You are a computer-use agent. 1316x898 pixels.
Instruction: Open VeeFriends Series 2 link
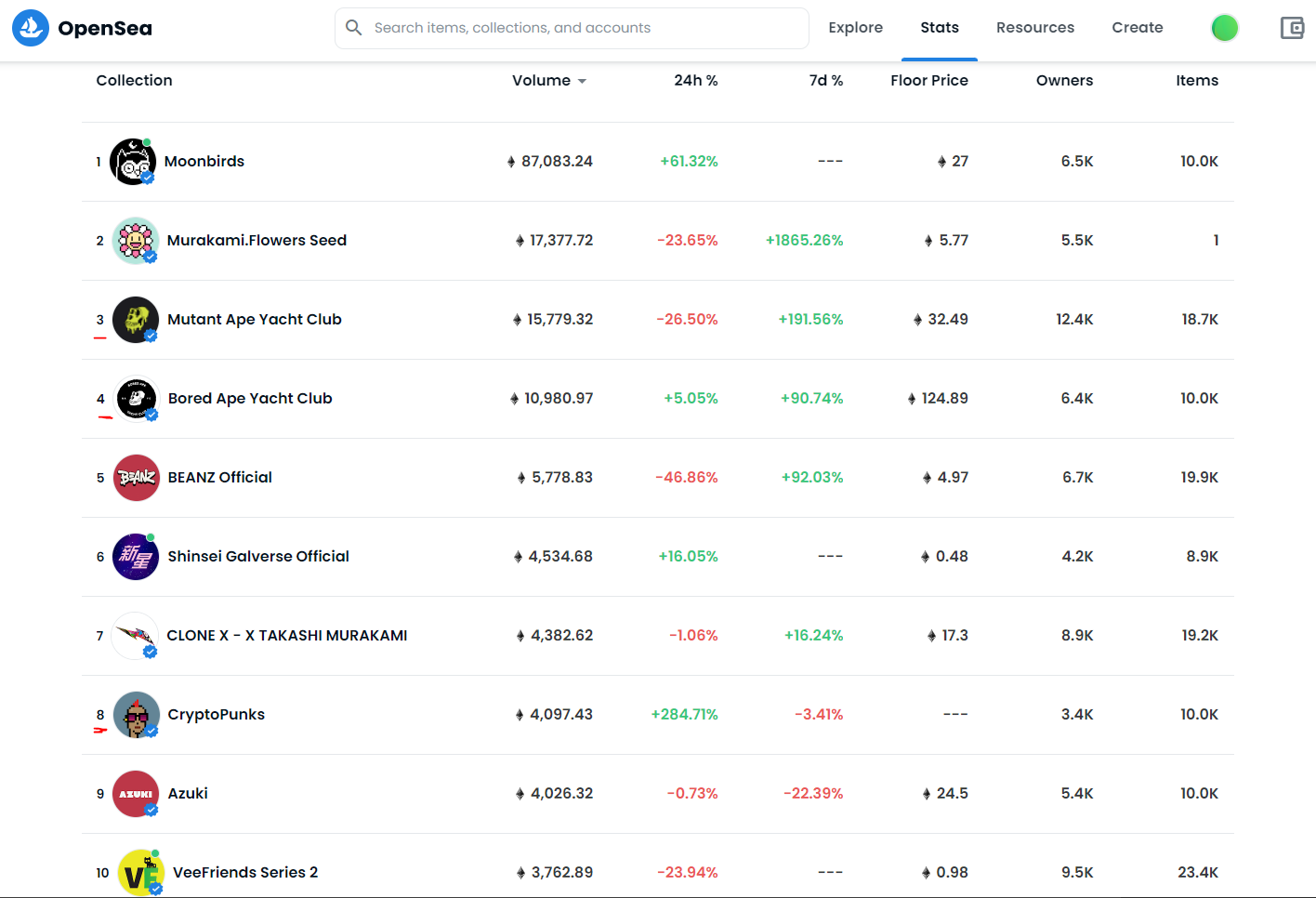pos(245,873)
